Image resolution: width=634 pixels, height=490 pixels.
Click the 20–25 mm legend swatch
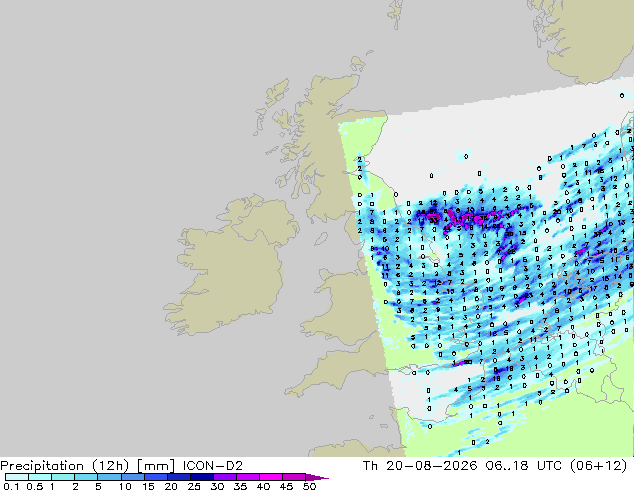click(x=179, y=477)
